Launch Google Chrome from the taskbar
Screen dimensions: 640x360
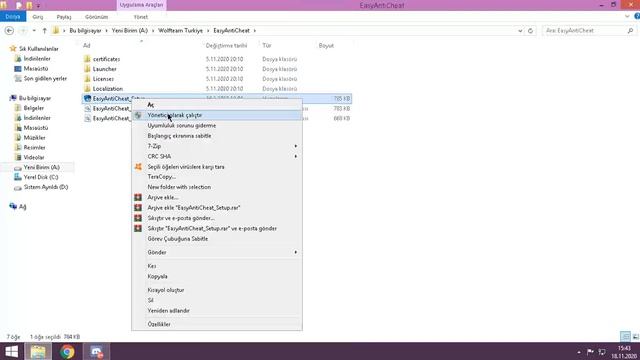(x=67, y=351)
